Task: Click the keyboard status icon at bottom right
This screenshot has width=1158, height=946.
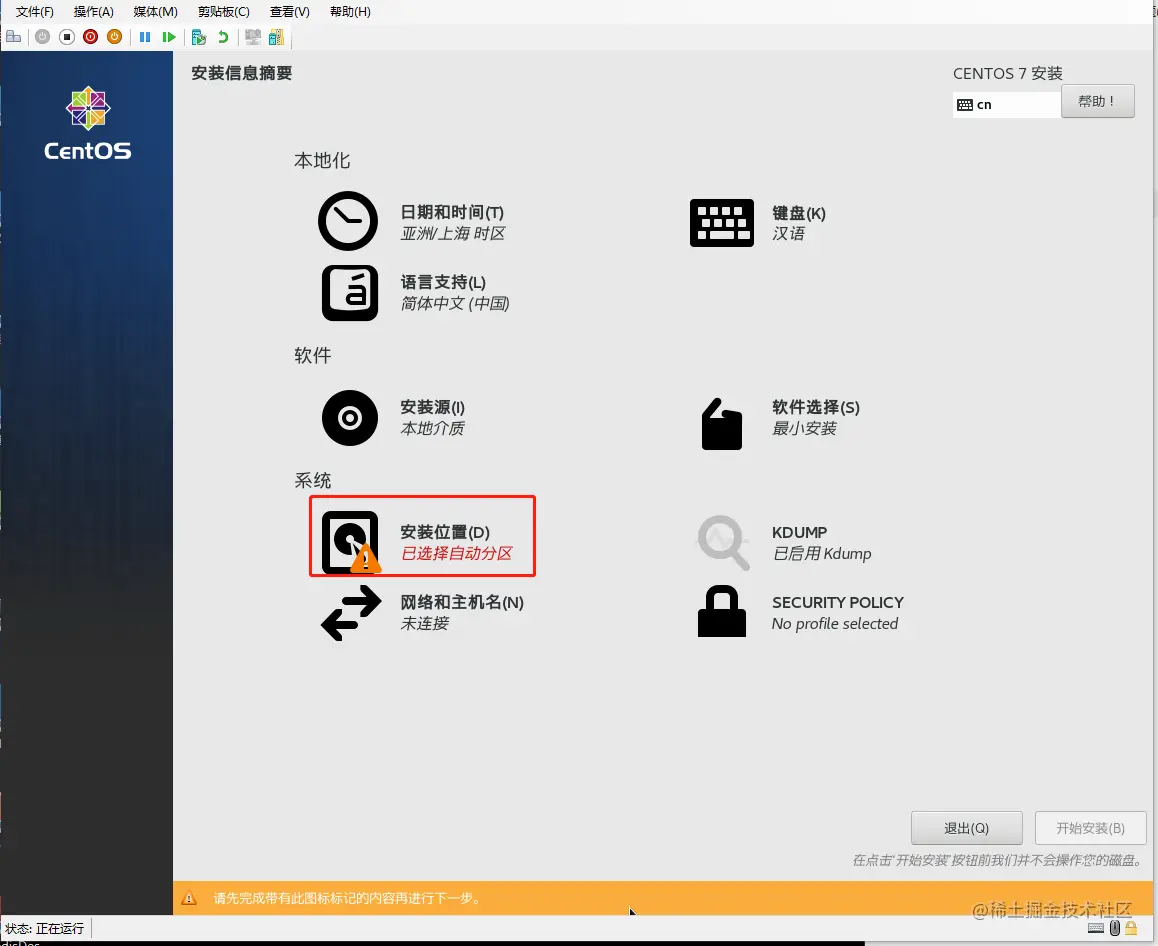Action: pyautogui.click(x=1096, y=928)
